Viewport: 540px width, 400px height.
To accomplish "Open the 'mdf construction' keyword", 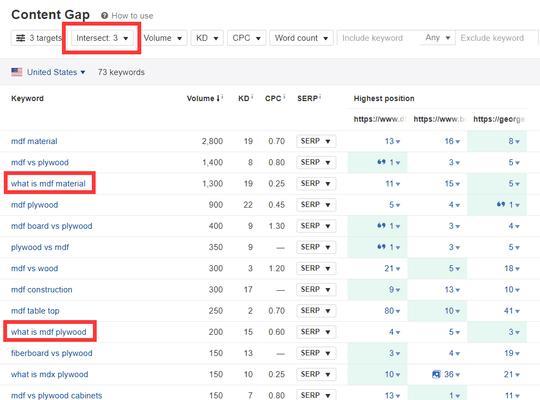I will click(42, 290).
